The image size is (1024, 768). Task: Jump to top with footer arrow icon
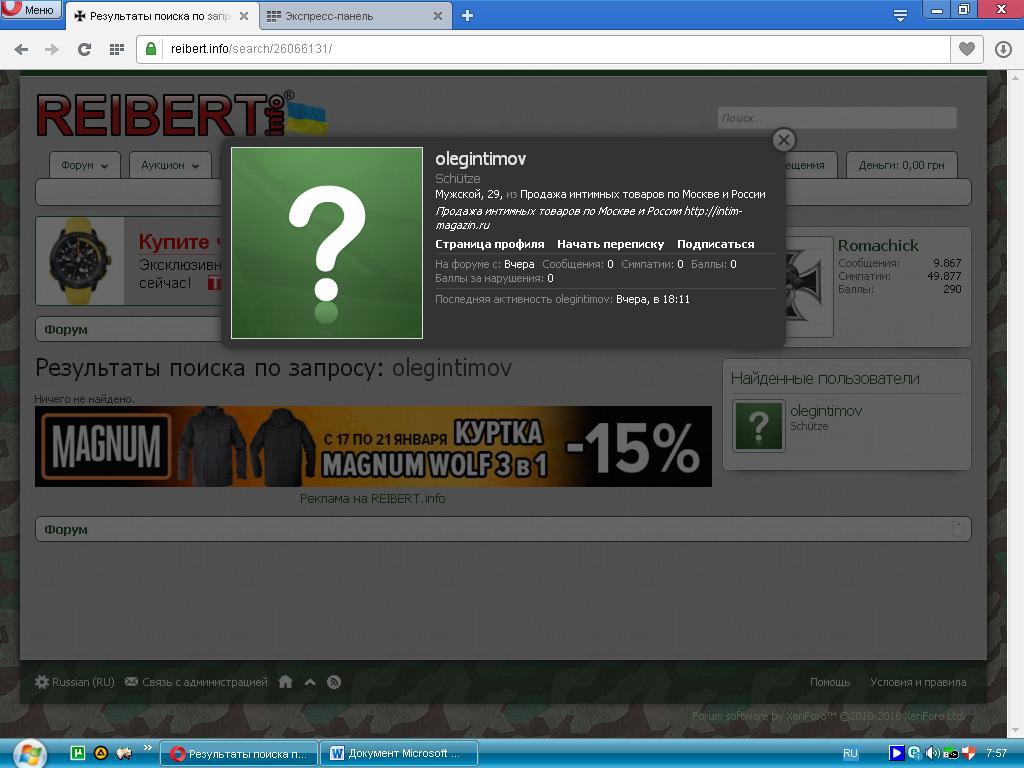[x=310, y=682]
